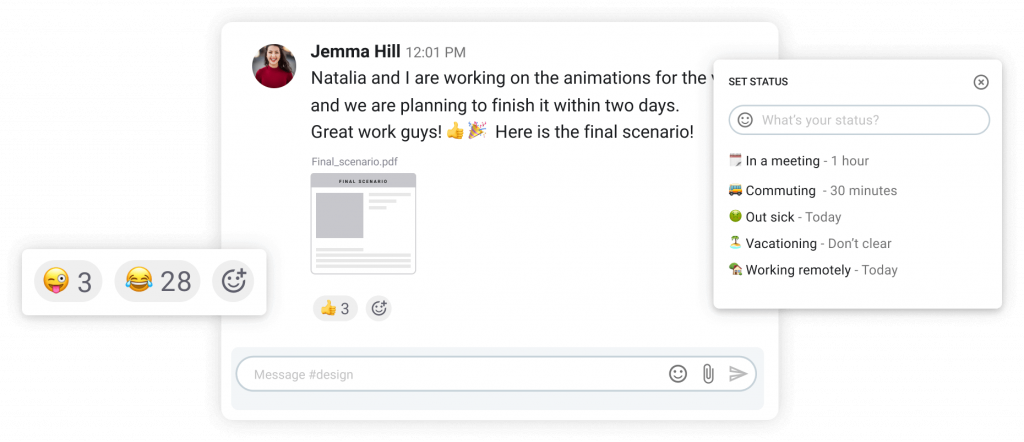
Task: Select Commuting 30 minutes status
Action: tap(812, 191)
